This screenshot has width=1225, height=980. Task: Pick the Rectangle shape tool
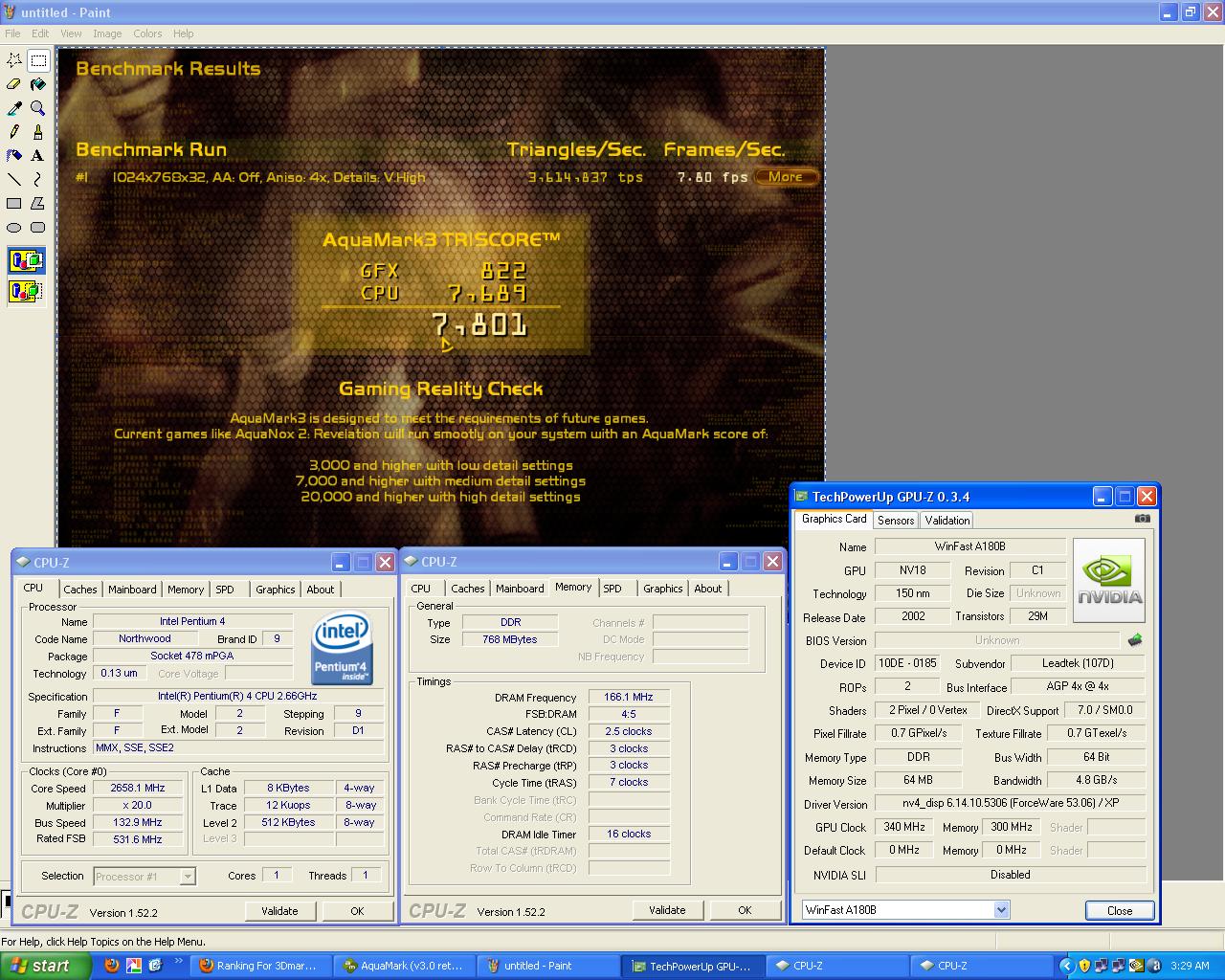coord(14,203)
